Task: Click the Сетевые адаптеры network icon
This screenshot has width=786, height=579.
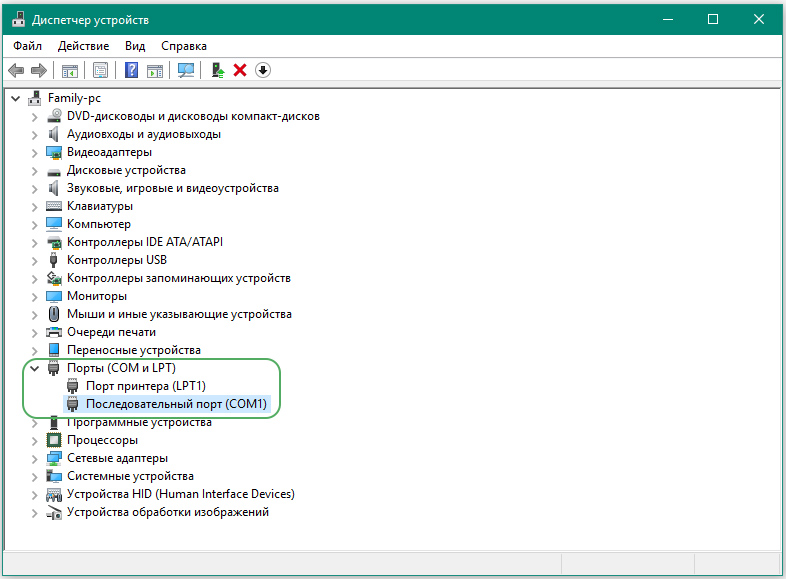Action: [x=54, y=458]
